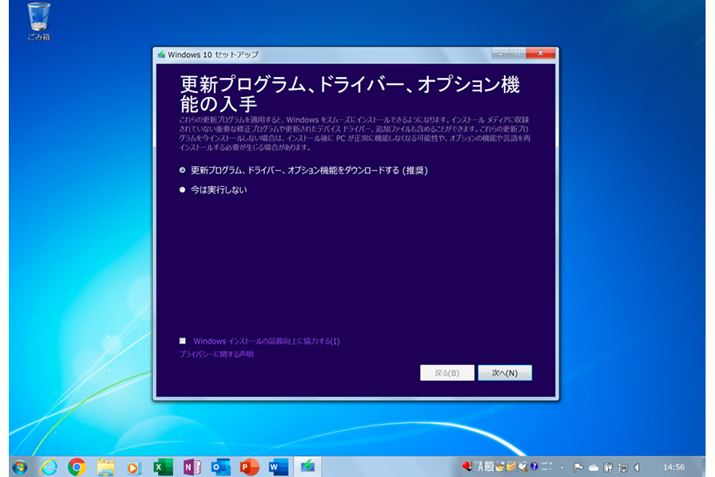Screen dimensions: 715x477
Task: Click the 戻る(B) button
Action: pyautogui.click(x=447, y=373)
